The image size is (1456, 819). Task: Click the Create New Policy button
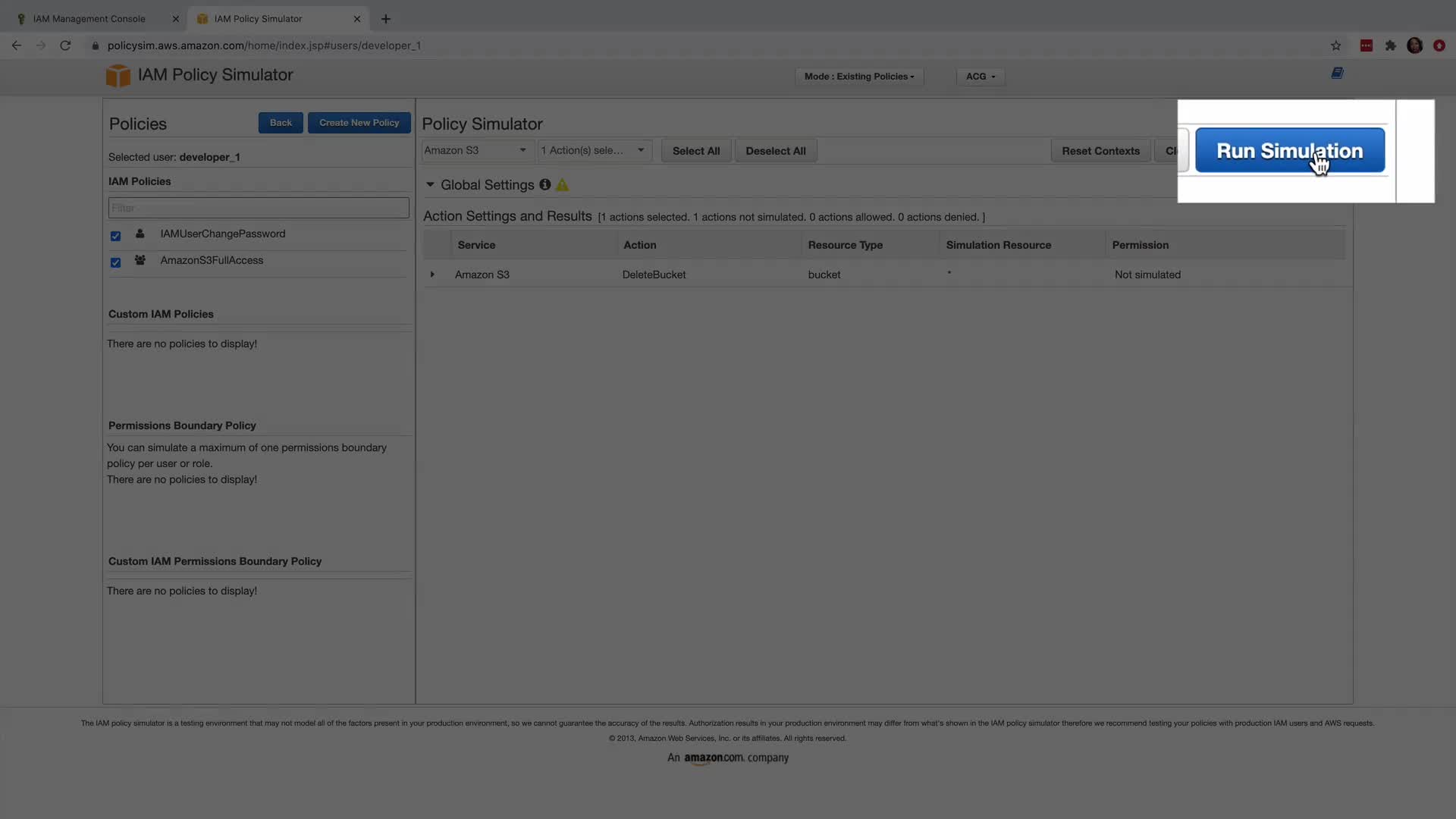pyautogui.click(x=359, y=123)
